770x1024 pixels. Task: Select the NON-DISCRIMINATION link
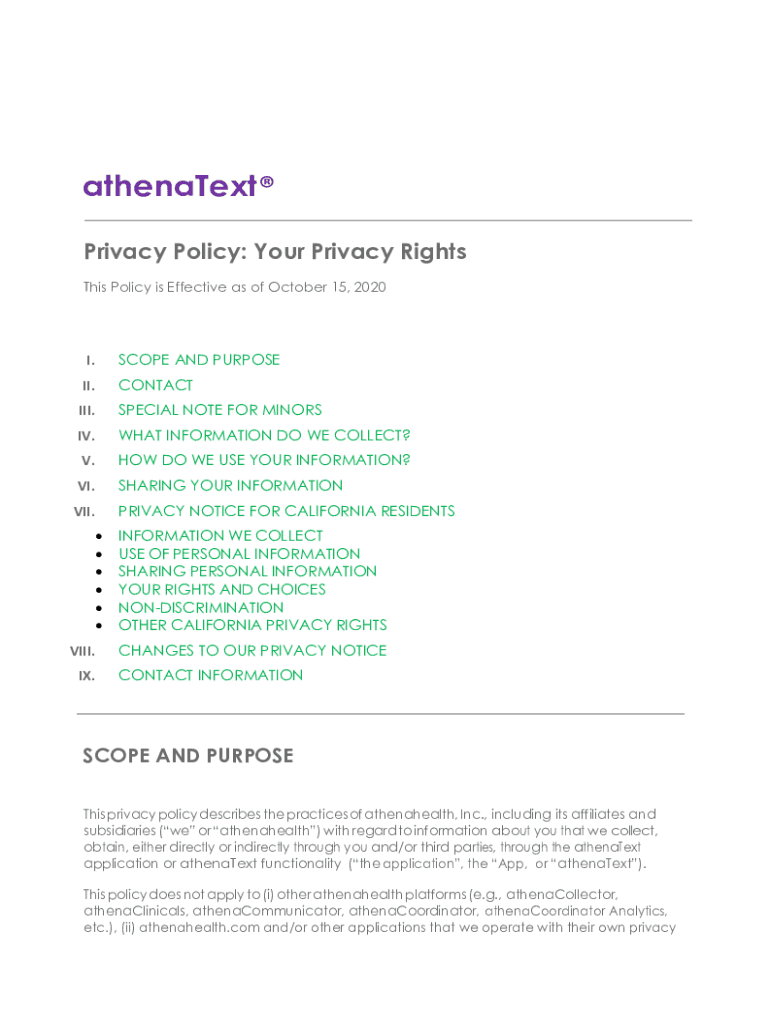coord(201,607)
